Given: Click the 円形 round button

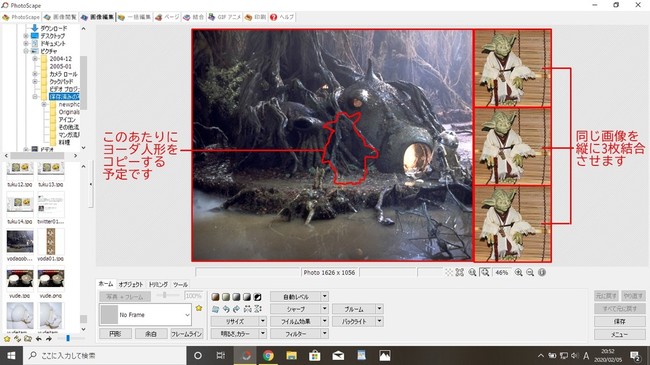Looking at the screenshot, I should click(x=115, y=333).
